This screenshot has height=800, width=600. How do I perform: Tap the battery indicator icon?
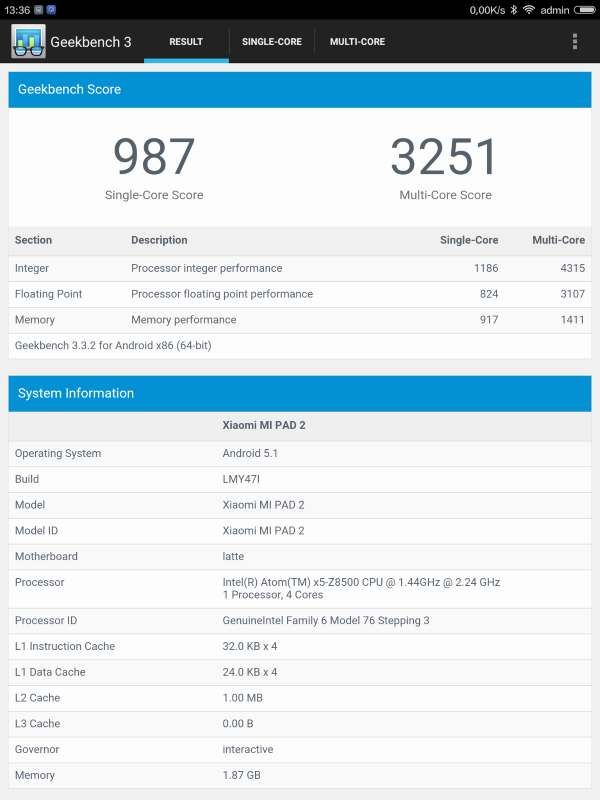(x=585, y=10)
